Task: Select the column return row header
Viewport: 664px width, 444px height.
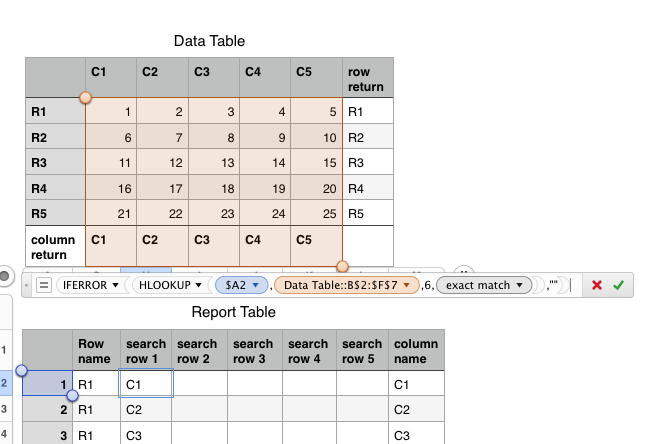Action: pyautogui.click(x=55, y=246)
